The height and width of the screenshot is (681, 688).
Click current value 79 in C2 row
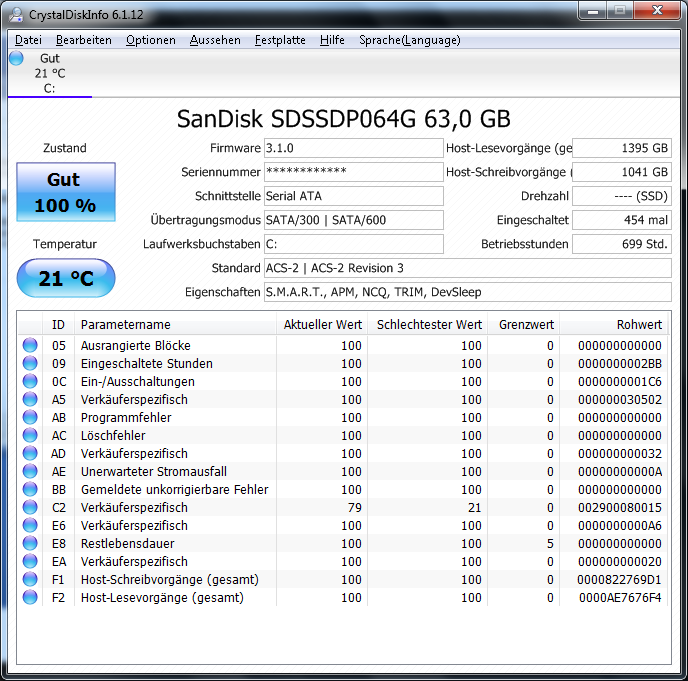coord(355,508)
